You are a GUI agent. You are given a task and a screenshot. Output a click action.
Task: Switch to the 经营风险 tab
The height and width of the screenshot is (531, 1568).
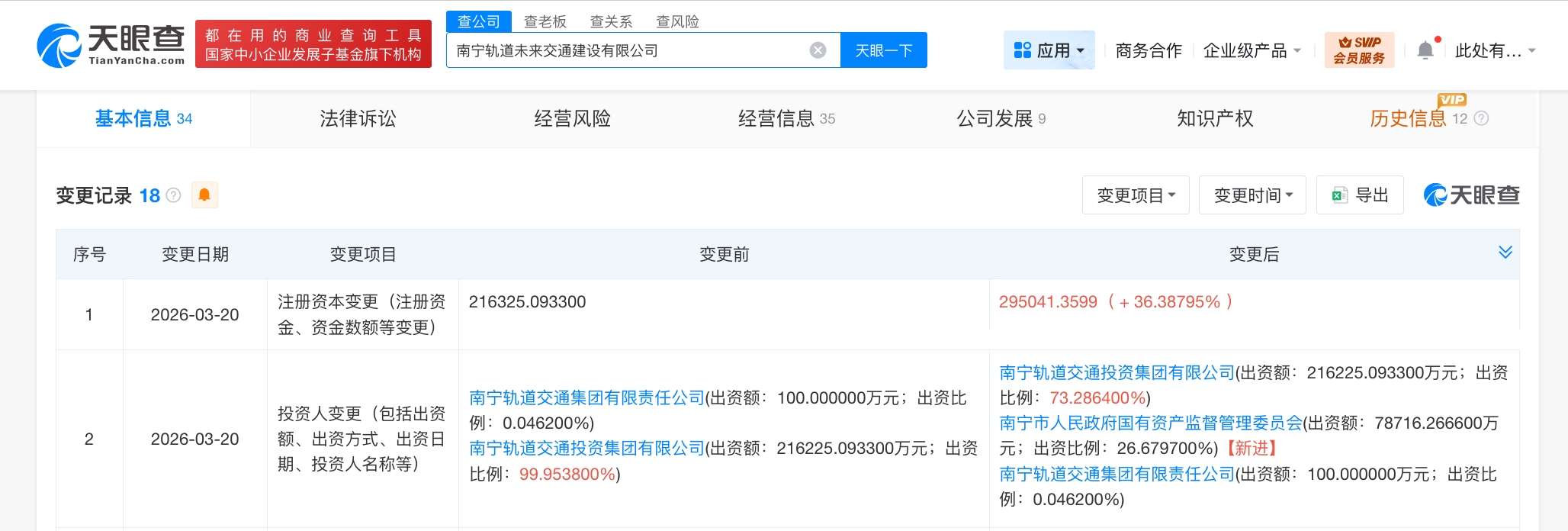point(572,118)
